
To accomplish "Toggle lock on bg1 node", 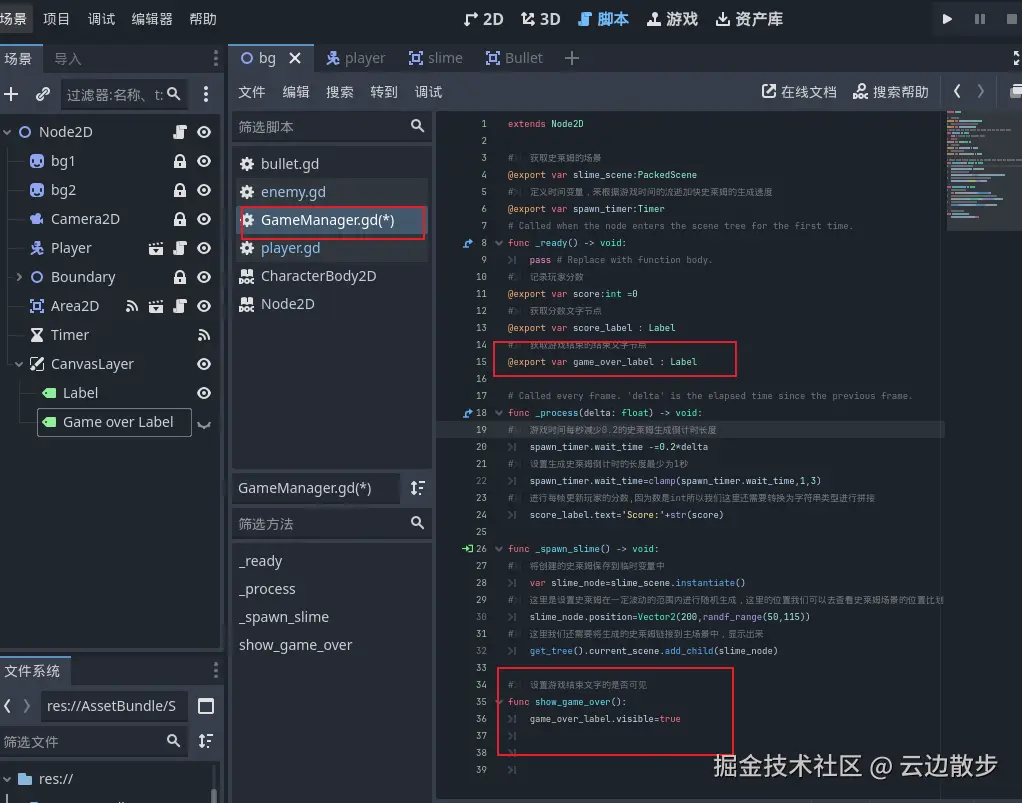I will [179, 161].
